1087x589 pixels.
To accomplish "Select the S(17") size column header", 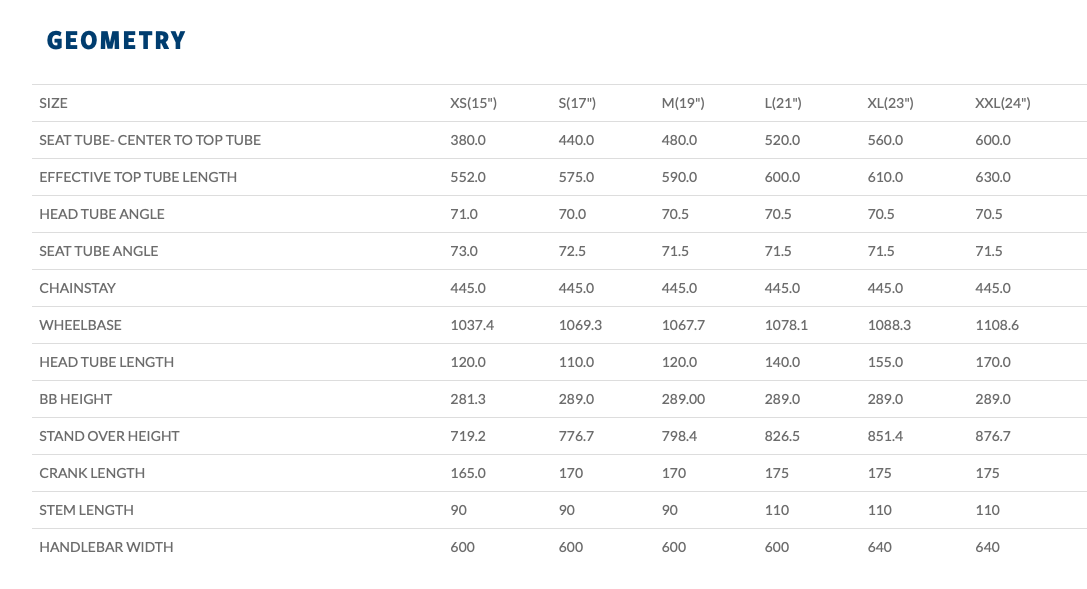I will click(x=577, y=103).
